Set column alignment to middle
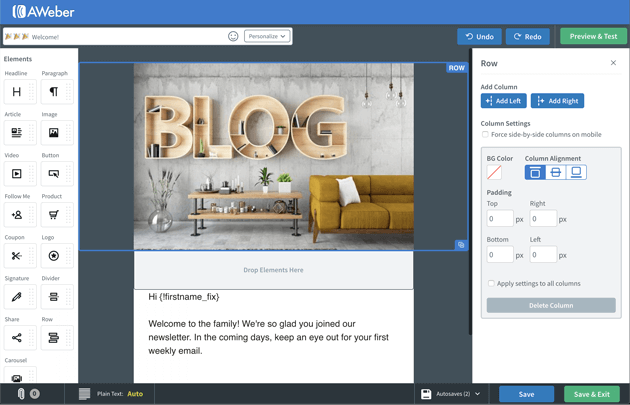The height and width of the screenshot is (405, 630). [556, 172]
